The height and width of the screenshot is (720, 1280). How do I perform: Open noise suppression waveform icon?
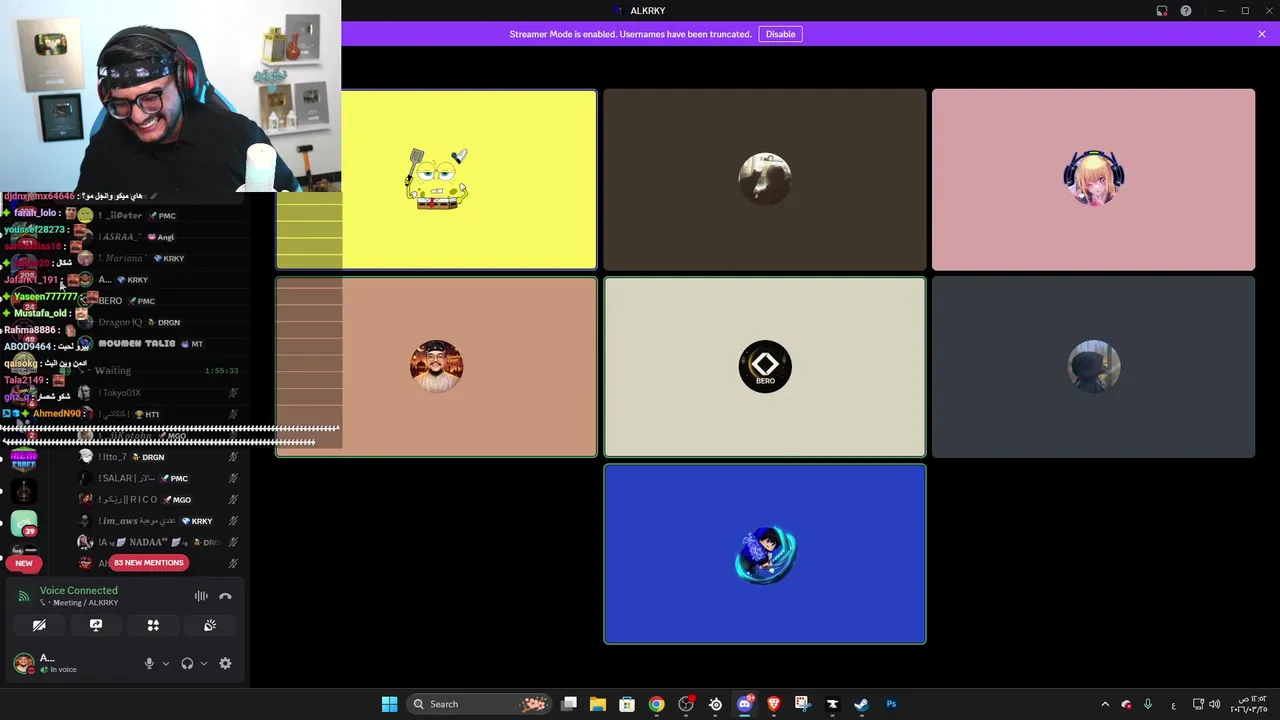(x=201, y=596)
